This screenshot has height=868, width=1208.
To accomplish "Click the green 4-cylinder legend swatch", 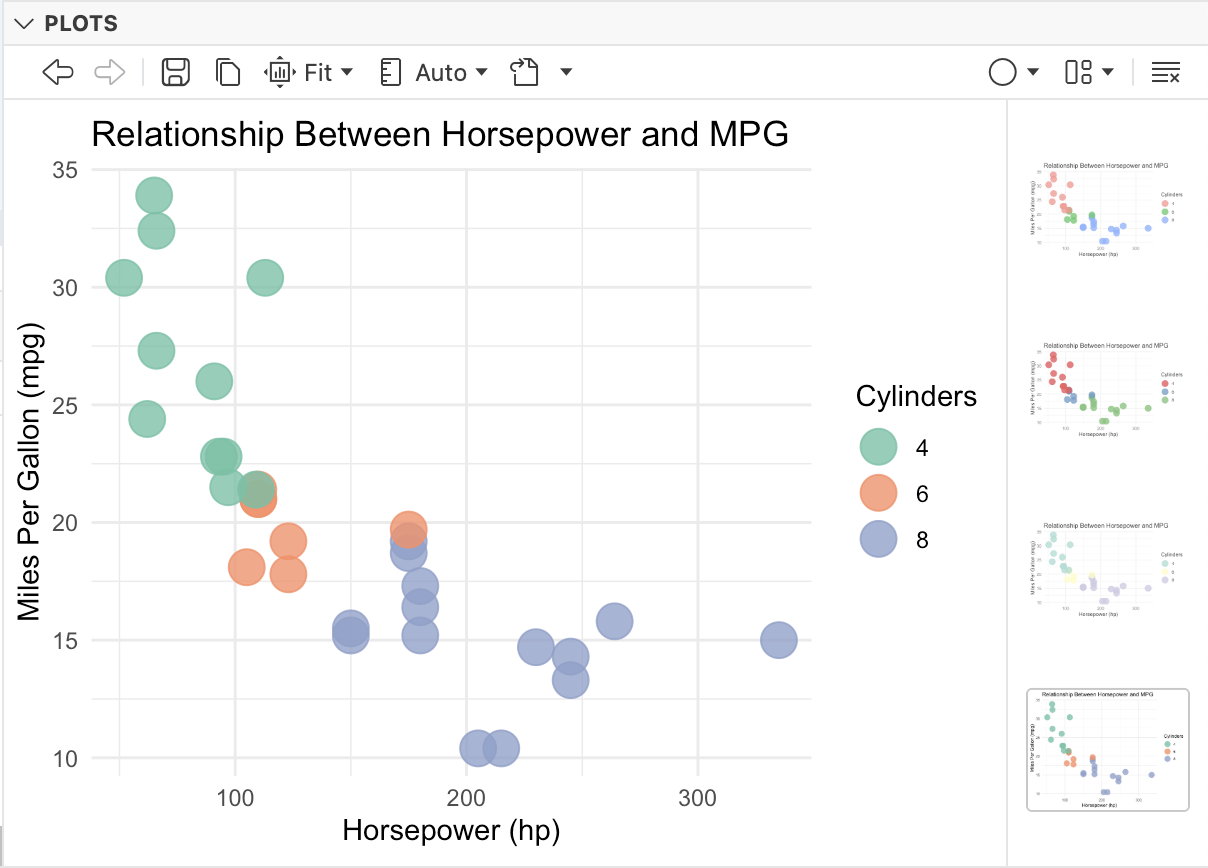I will 878,447.
